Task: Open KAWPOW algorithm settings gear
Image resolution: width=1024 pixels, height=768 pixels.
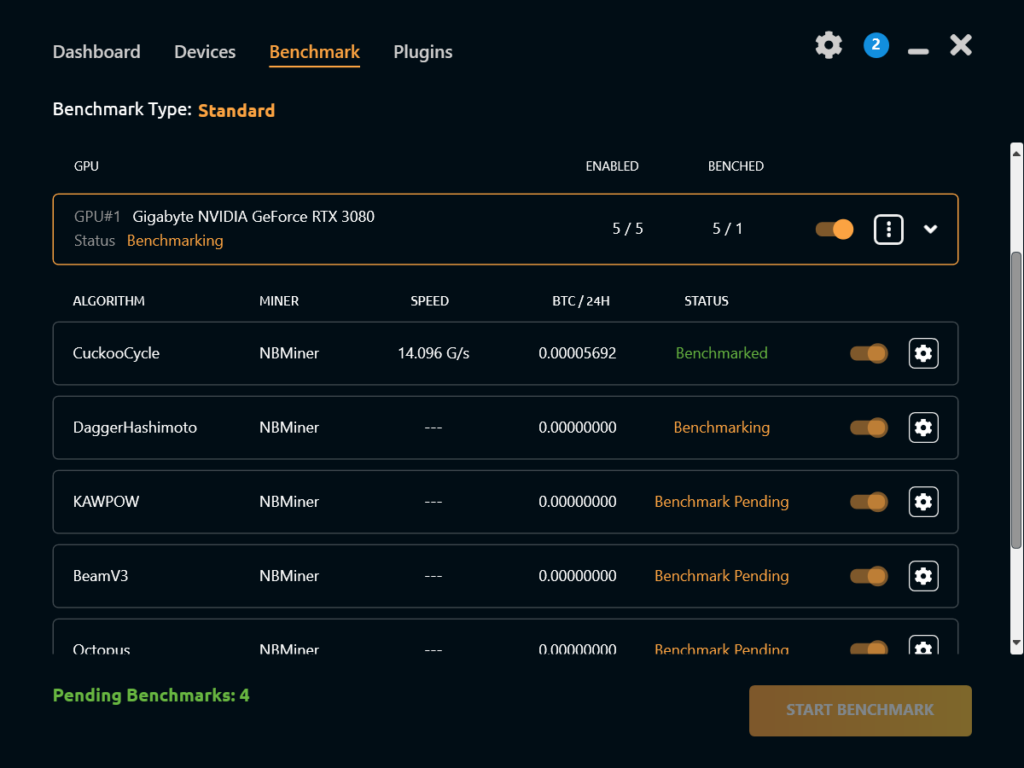Action: (923, 502)
